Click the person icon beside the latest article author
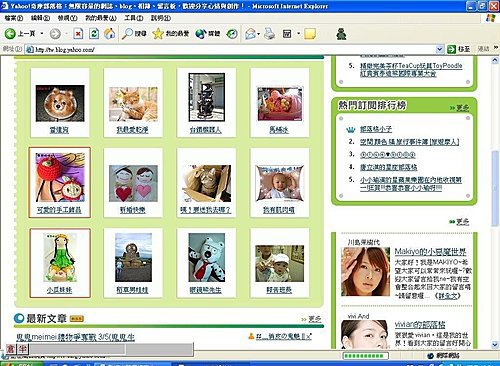 (x=251, y=336)
